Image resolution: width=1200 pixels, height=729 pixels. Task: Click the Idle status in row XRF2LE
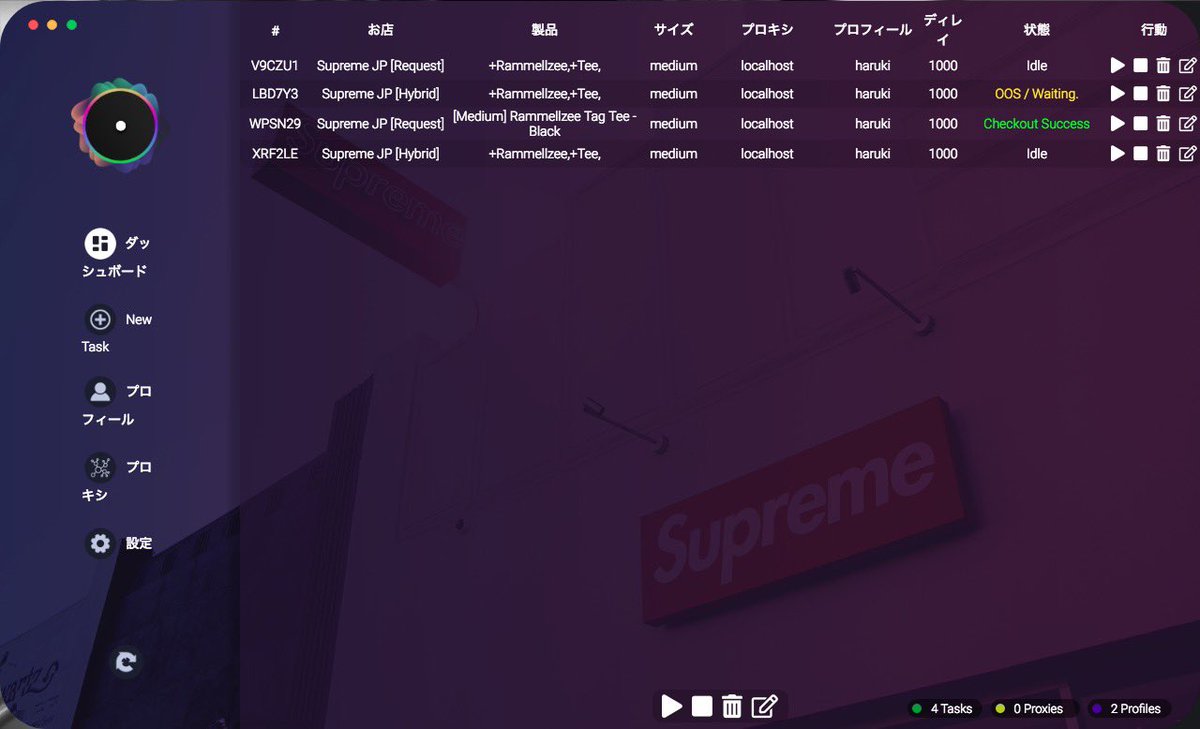(x=1037, y=154)
